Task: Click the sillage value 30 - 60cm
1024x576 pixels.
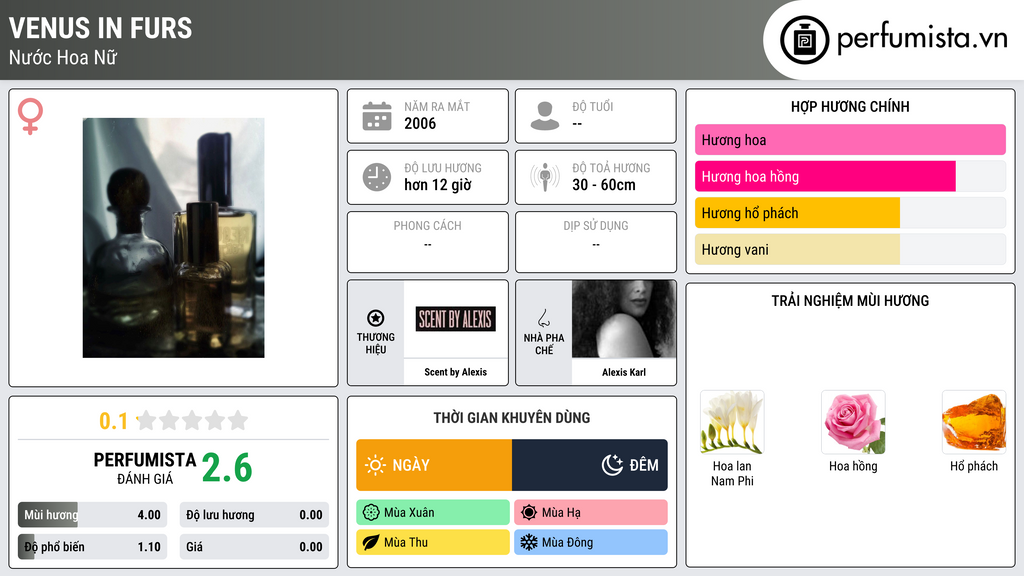Action: coord(604,185)
